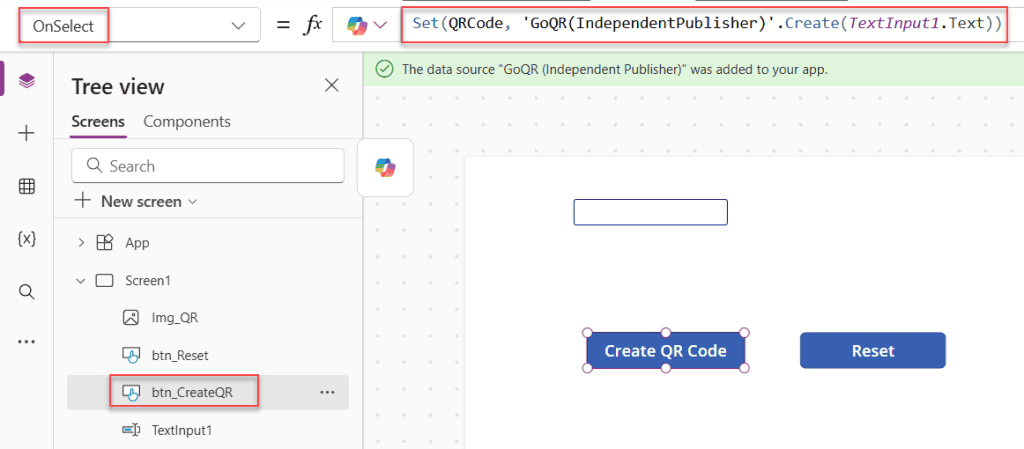The height and width of the screenshot is (449, 1024).
Task: Select btn_Reset in the tree
Action: click(x=180, y=355)
